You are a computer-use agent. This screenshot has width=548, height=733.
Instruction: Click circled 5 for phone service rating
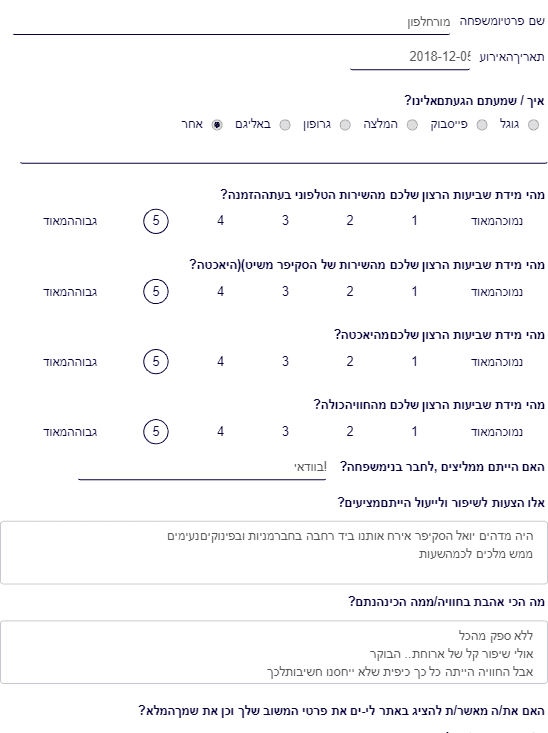point(156,221)
